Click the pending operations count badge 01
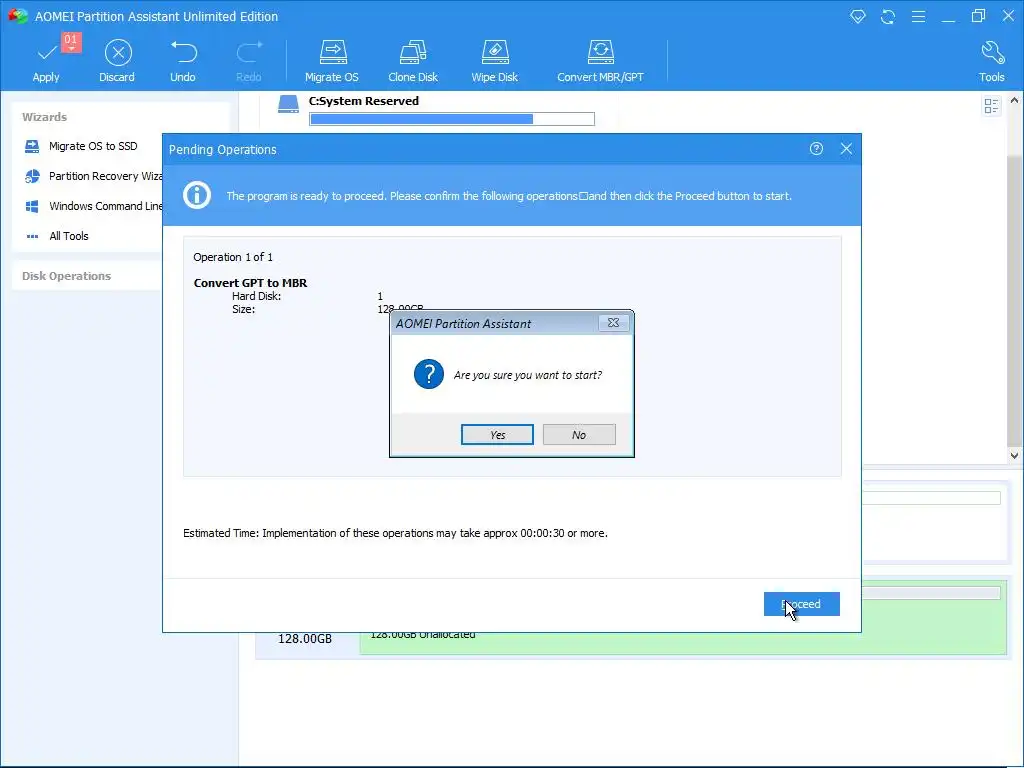The height and width of the screenshot is (768, 1024). (71, 41)
